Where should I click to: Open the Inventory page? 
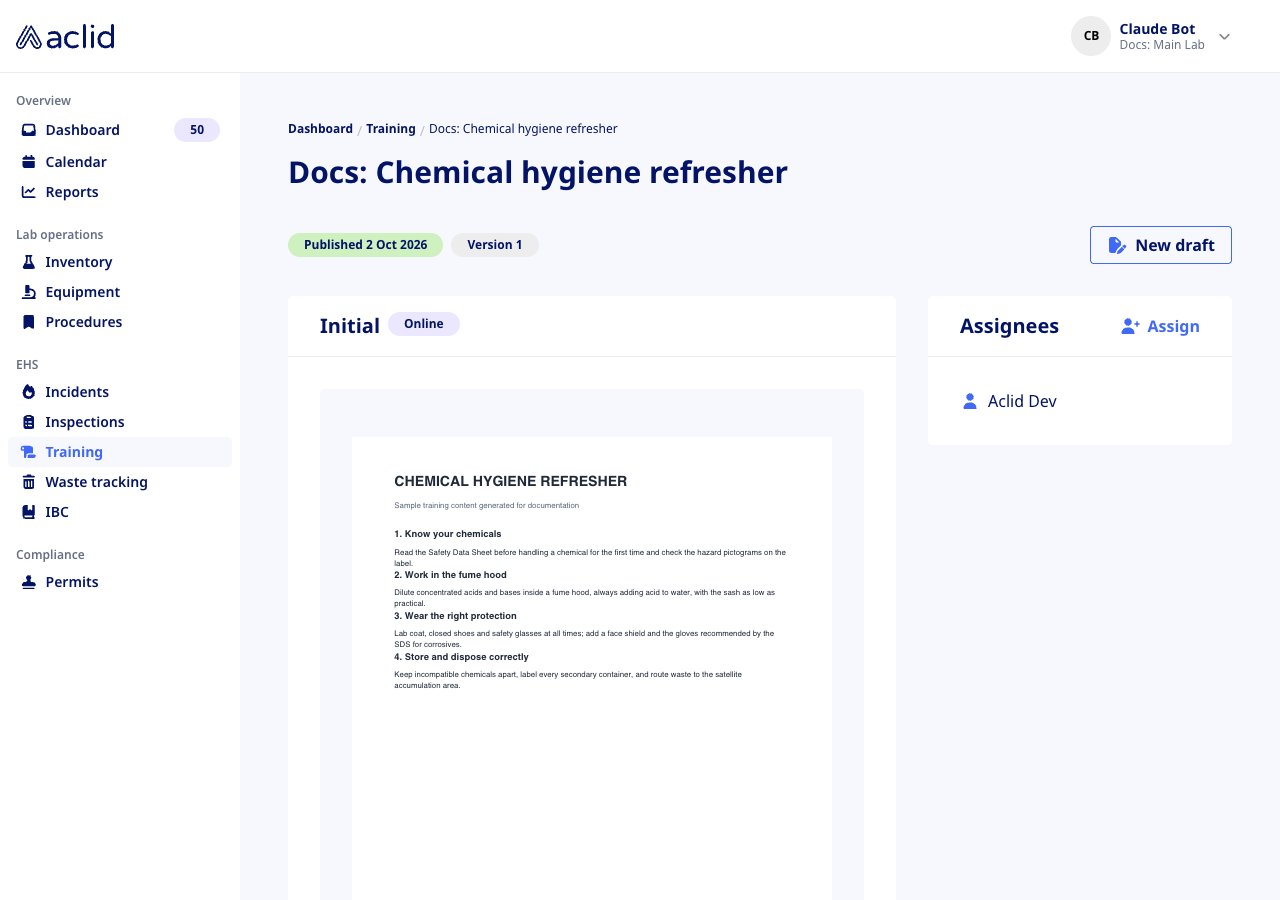pos(120,262)
